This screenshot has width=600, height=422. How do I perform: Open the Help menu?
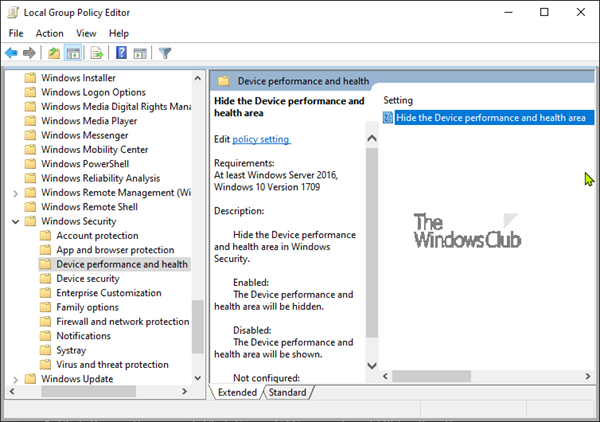[x=119, y=33]
